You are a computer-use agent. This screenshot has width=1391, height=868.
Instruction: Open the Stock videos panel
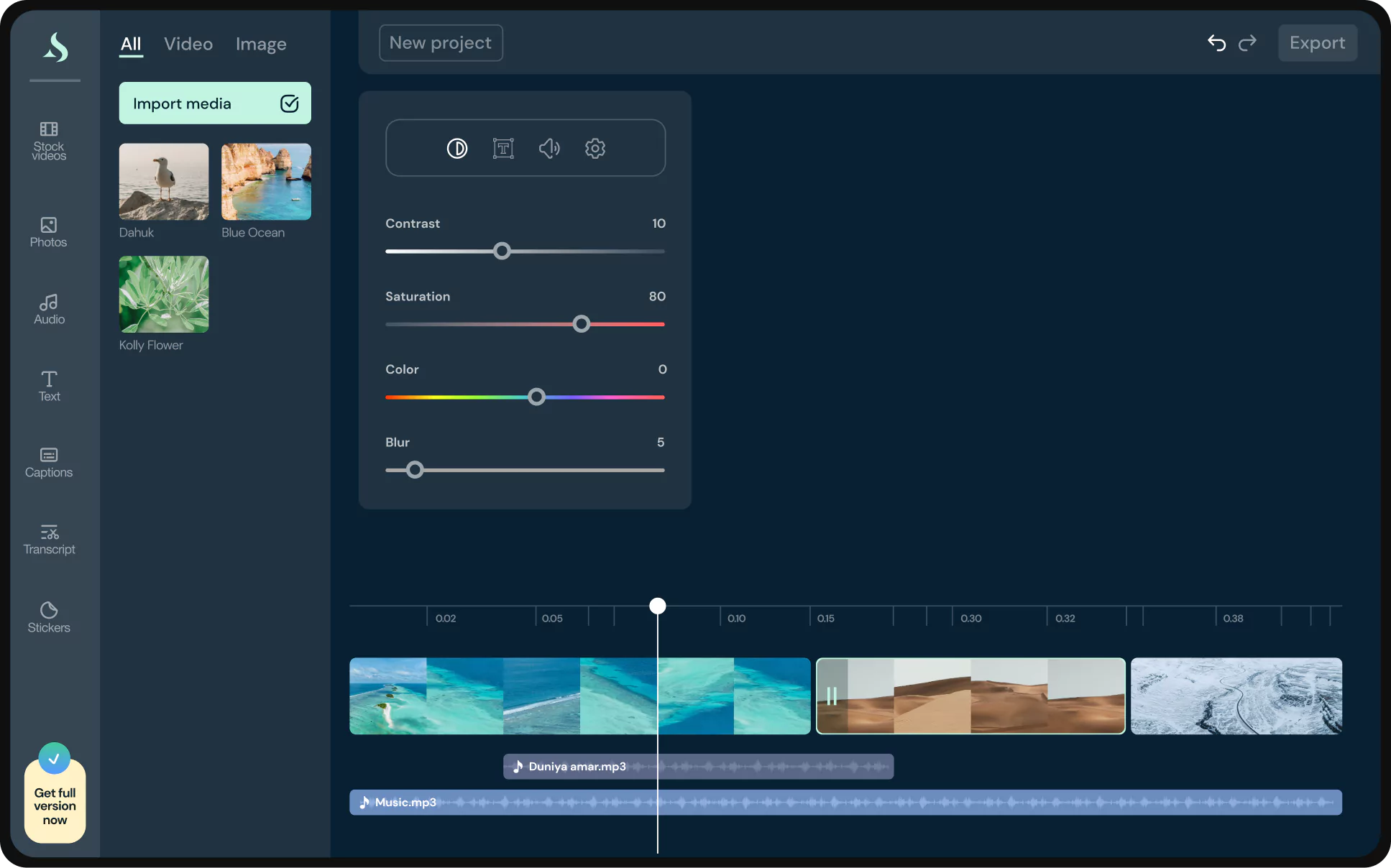[49, 140]
